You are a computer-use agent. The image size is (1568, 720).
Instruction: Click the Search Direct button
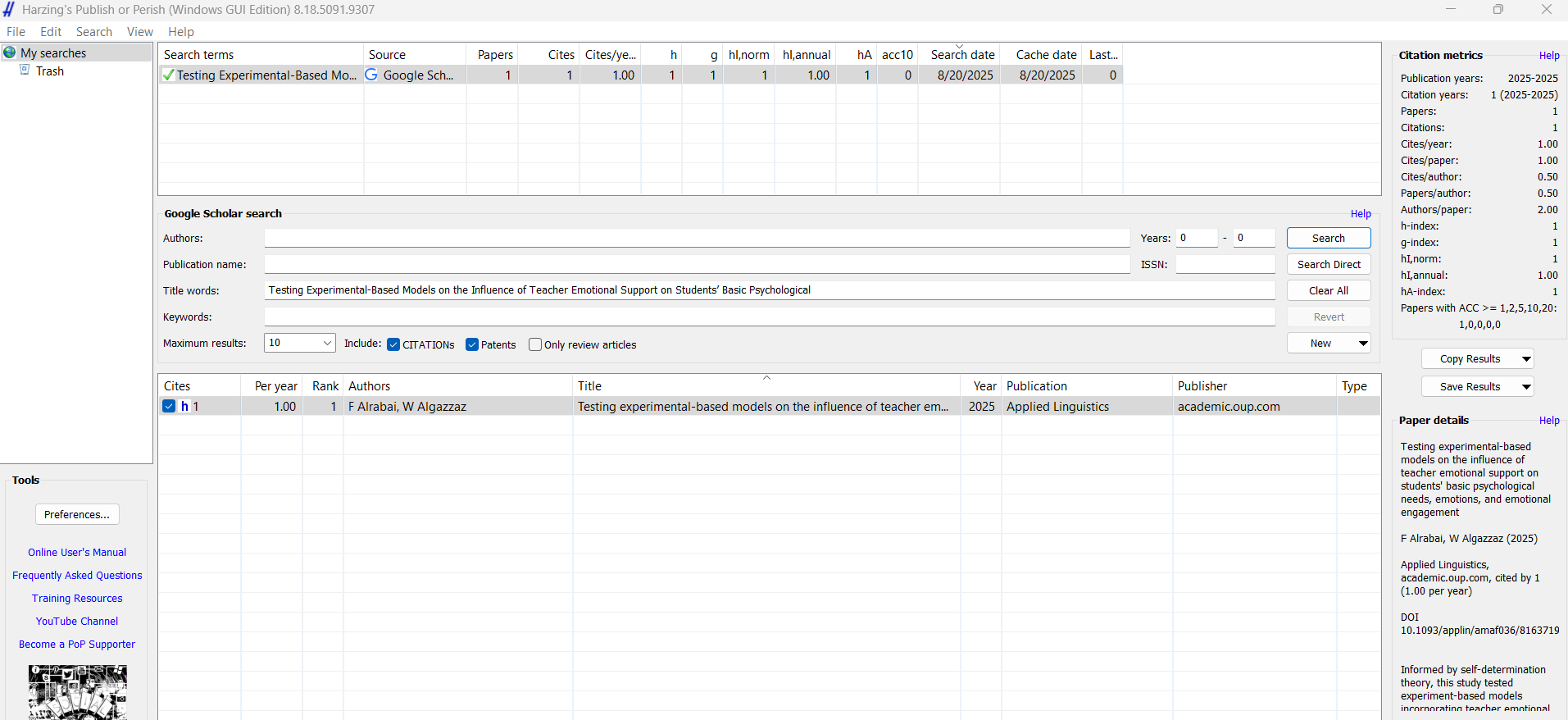tap(1329, 264)
